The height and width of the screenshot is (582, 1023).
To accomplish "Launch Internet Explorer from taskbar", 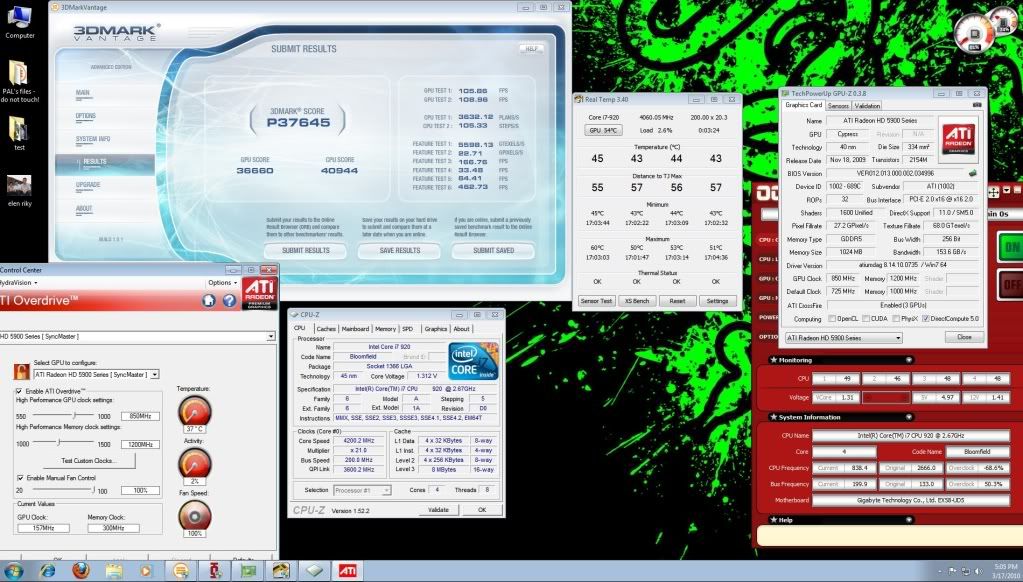I will (47, 571).
